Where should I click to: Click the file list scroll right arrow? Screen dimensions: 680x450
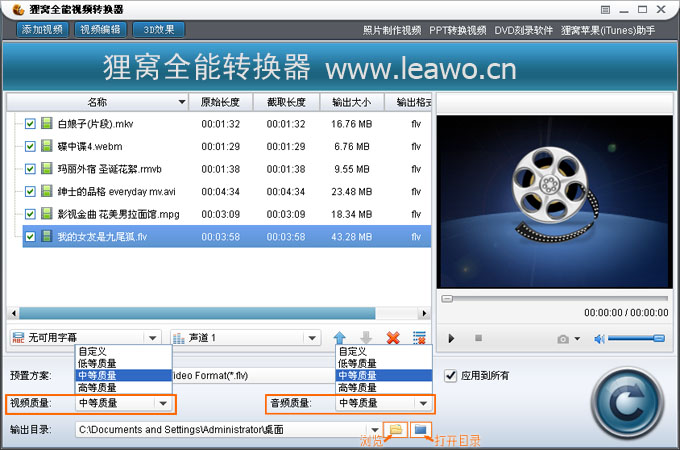point(424,313)
